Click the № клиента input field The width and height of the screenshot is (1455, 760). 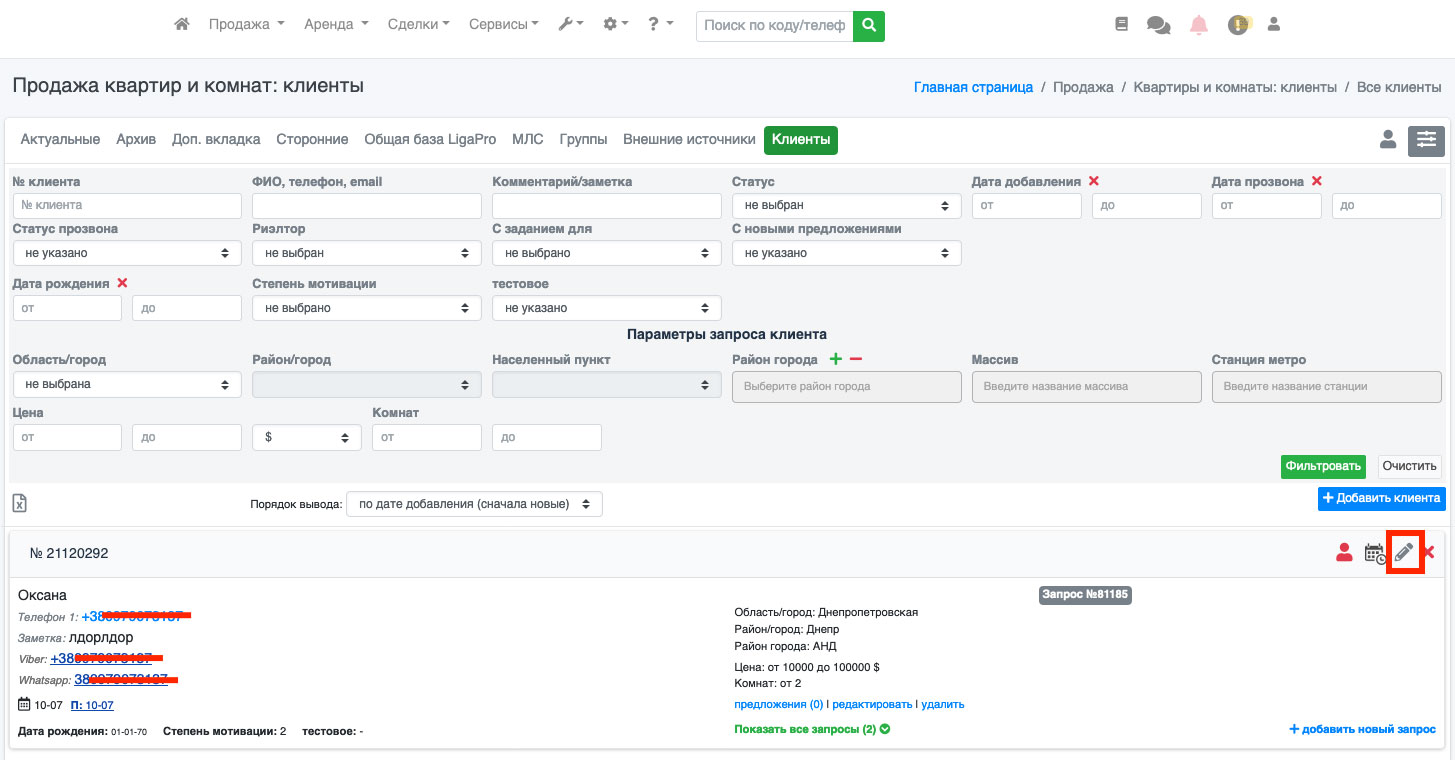coord(127,206)
